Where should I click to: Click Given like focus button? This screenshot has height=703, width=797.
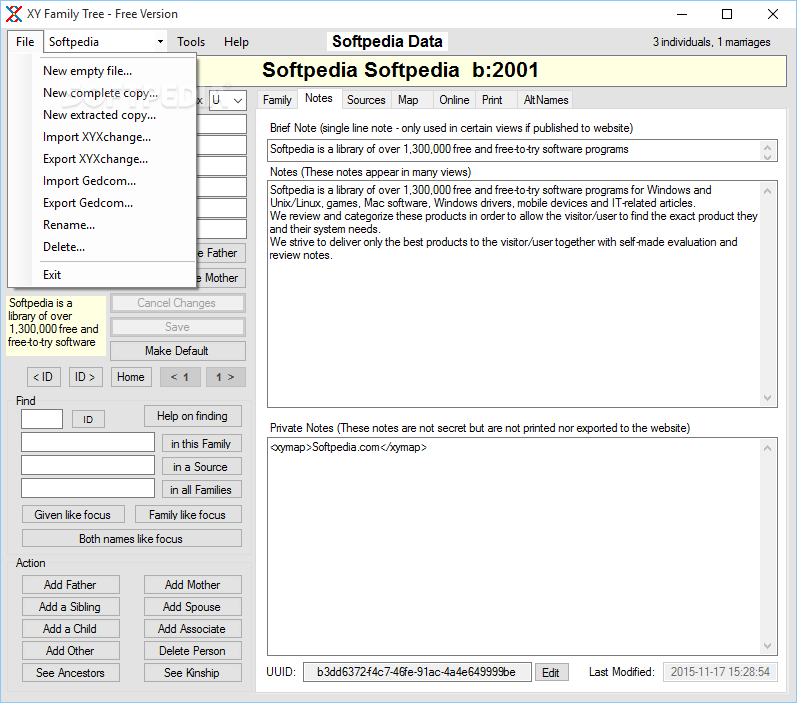[73, 514]
